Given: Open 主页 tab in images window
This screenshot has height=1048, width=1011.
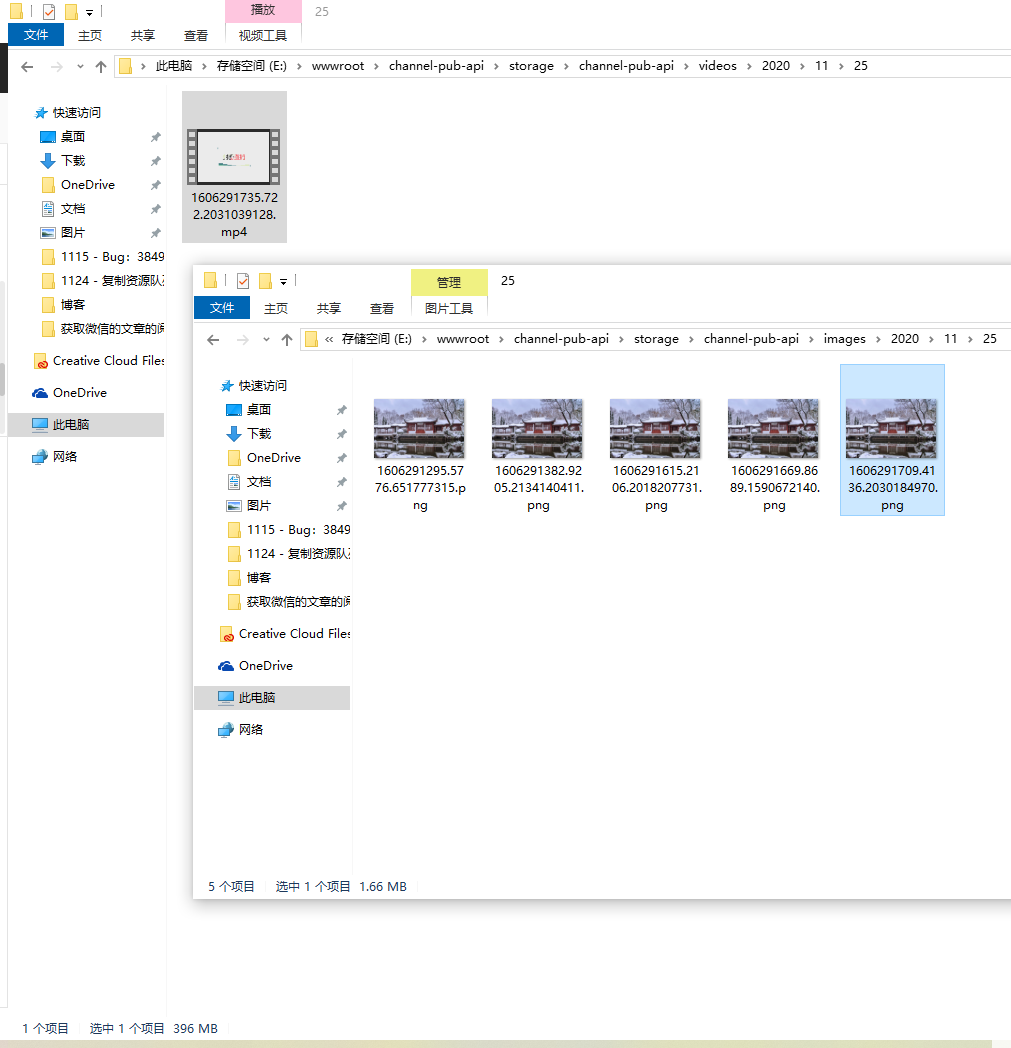Looking at the screenshot, I should [x=275, y=308].
